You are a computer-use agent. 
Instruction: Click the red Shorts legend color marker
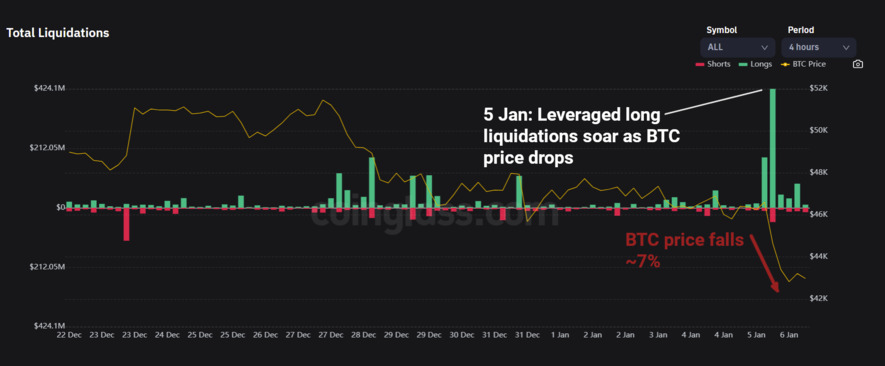(699, 64)
